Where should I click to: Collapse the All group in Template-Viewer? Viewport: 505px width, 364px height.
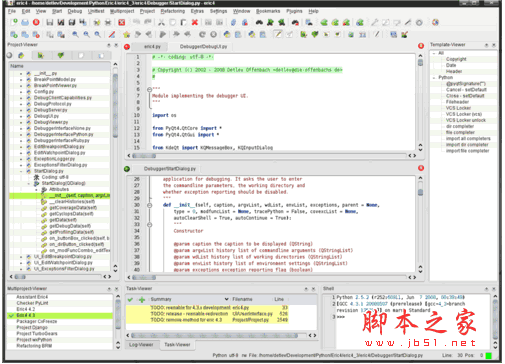point(434,53)
